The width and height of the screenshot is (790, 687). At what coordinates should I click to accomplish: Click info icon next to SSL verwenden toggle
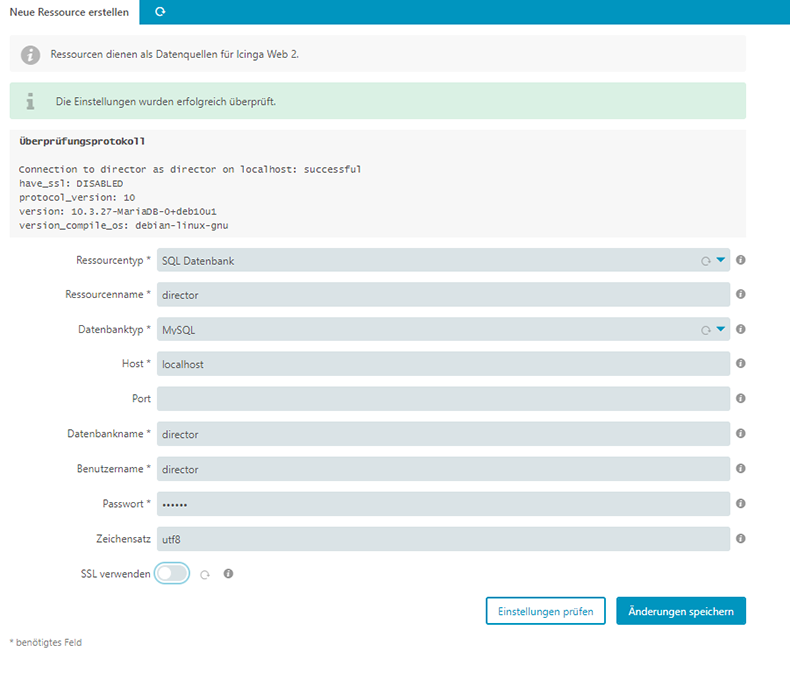[x=228, y=574]
